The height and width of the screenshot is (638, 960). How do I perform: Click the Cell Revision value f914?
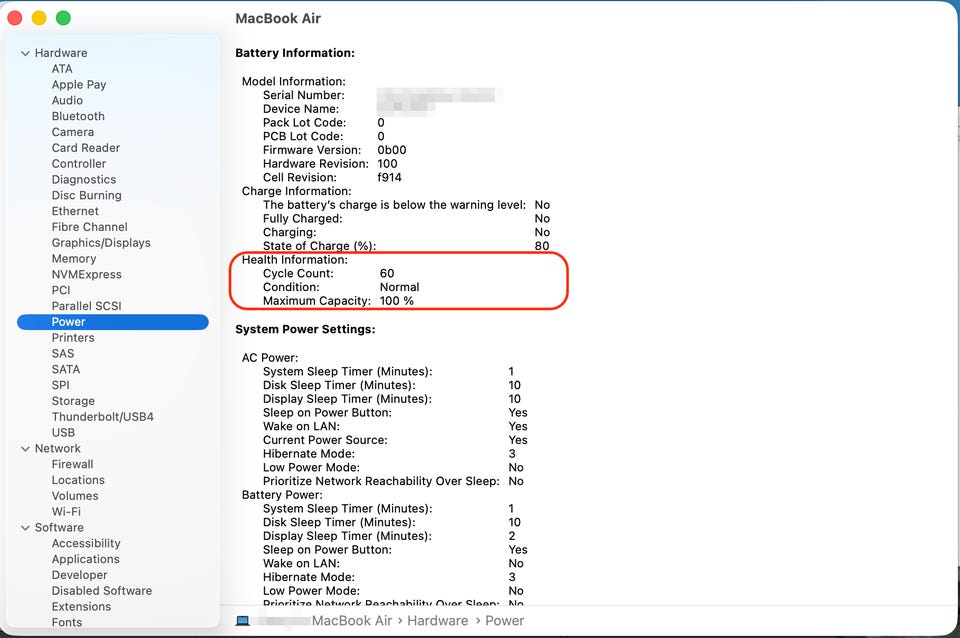(389, 178)
